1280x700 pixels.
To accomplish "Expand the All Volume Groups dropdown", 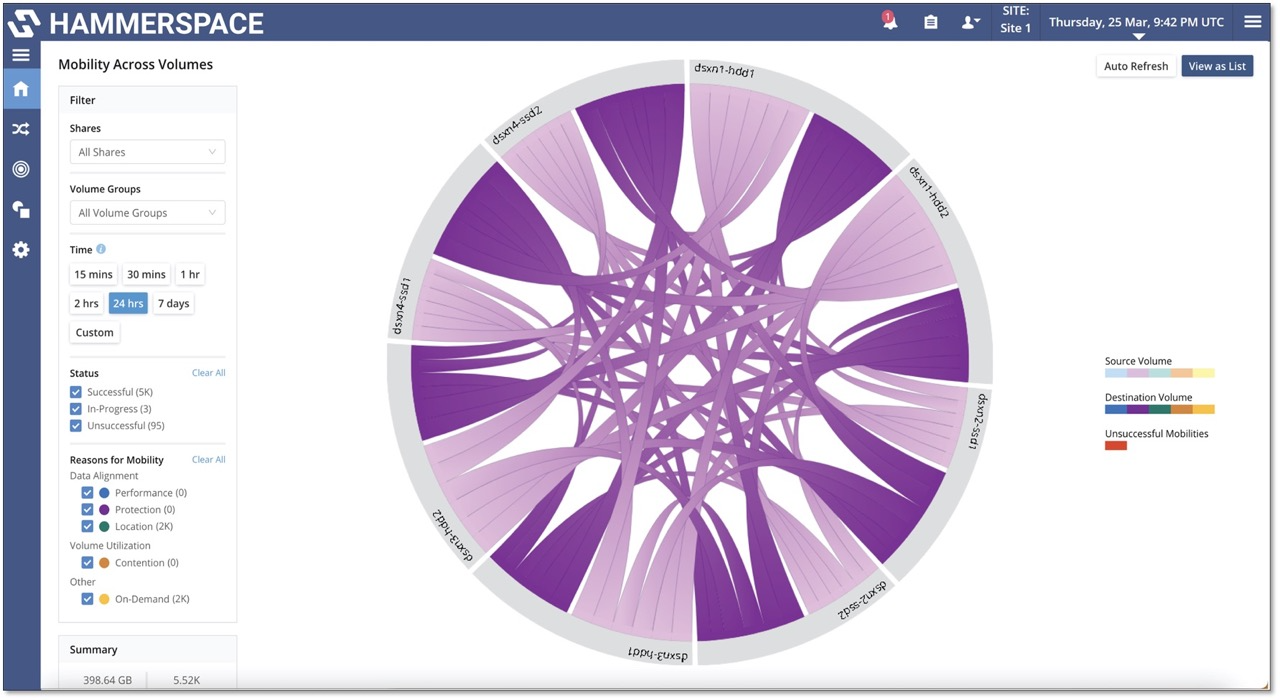I will tap(147, 212).
